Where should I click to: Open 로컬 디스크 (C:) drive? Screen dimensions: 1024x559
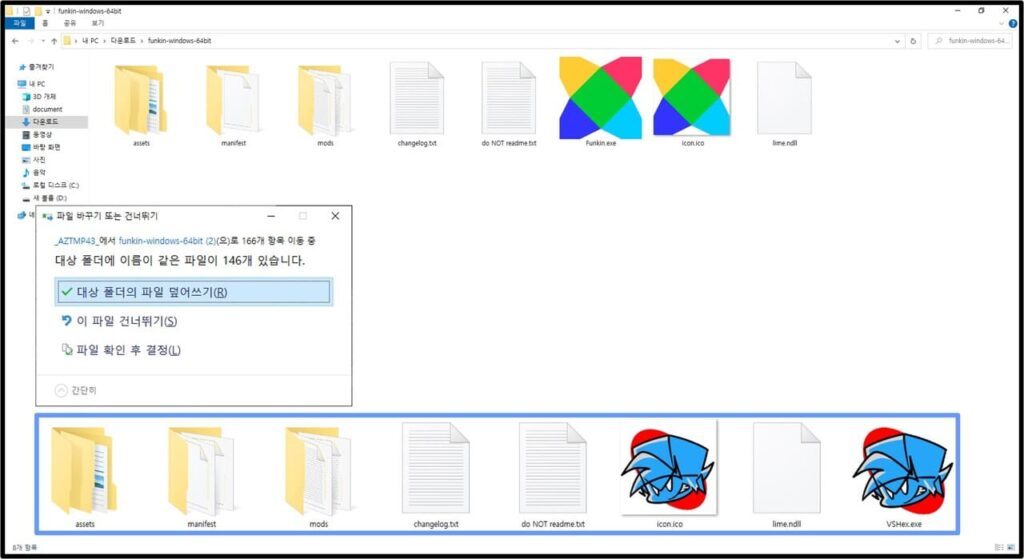tap(50, 185)
